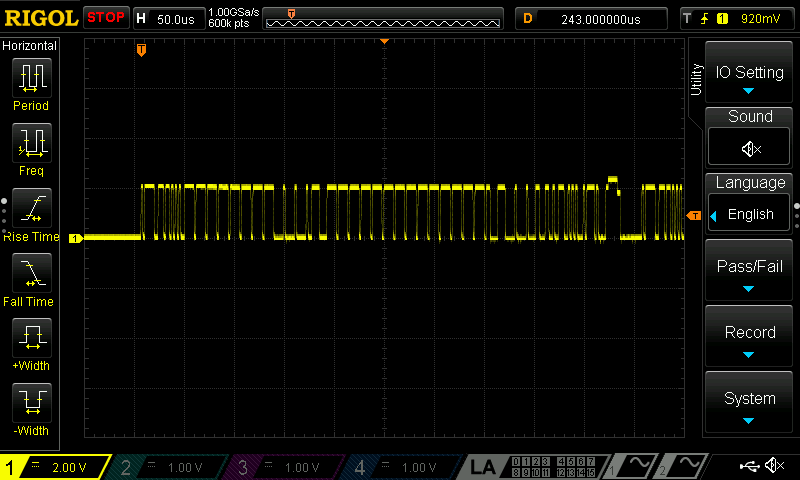The width and height of the screenshot is (800, 480).
Task: Click the 1.00GSa/s sample rate readout
Action: (x=234, y=12)
